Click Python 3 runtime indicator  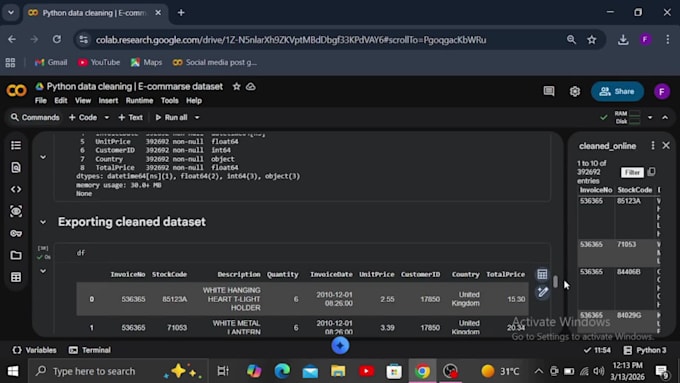pos(644,350)
